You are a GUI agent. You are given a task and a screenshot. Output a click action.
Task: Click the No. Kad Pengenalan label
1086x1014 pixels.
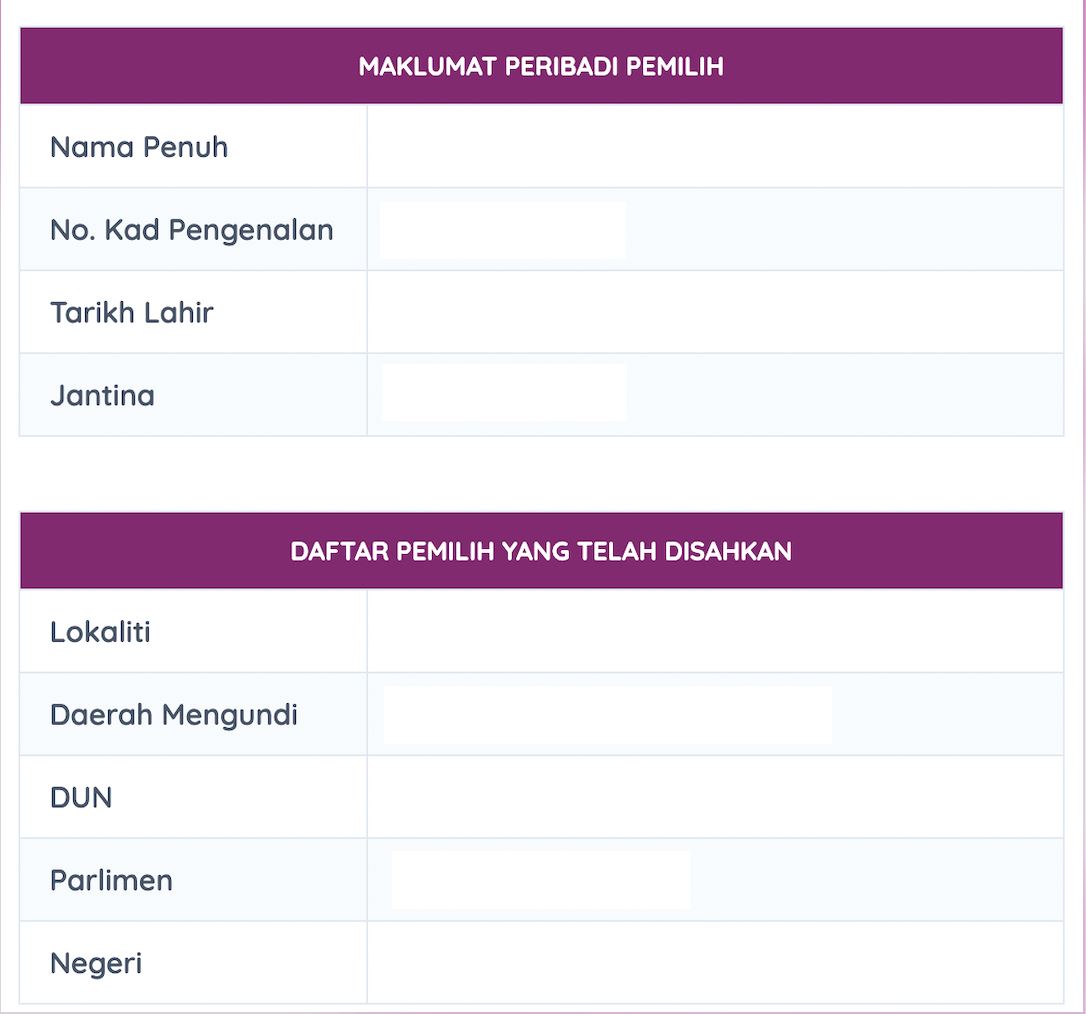(x=191, y=230)
